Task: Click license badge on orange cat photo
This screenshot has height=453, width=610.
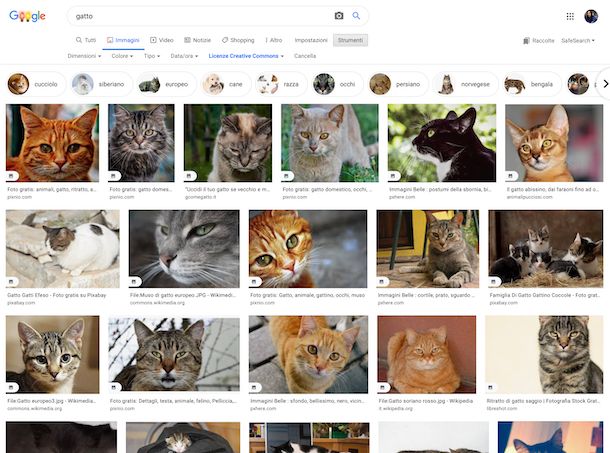Action: 11,176
